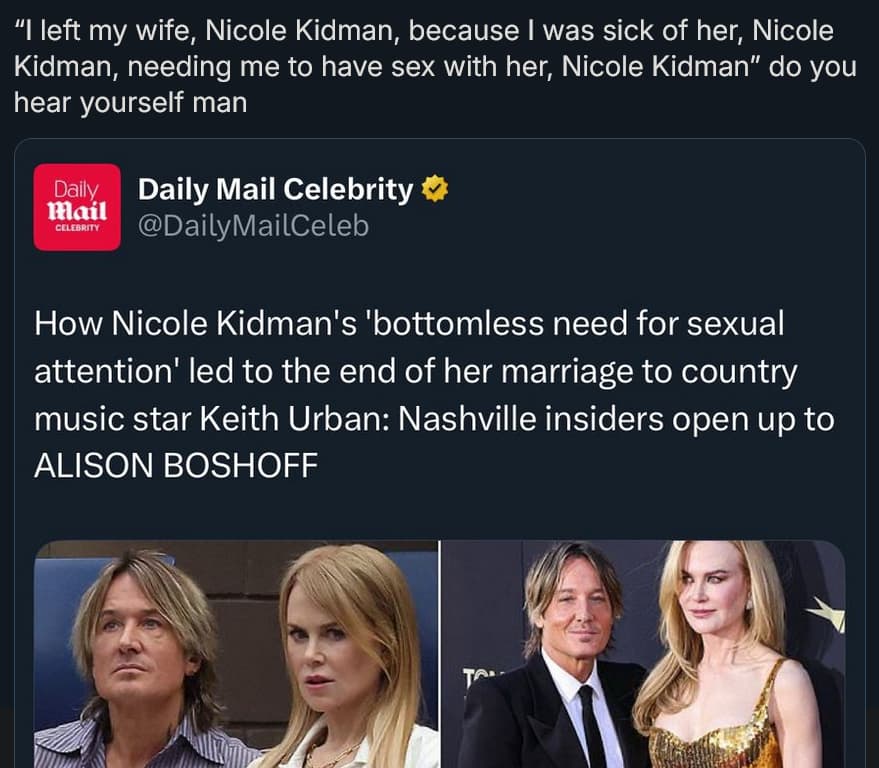Click the gold star behind the red-carpet couple
Image resolution: width=879 pixels, height=768 pixels.
point(828,612)
